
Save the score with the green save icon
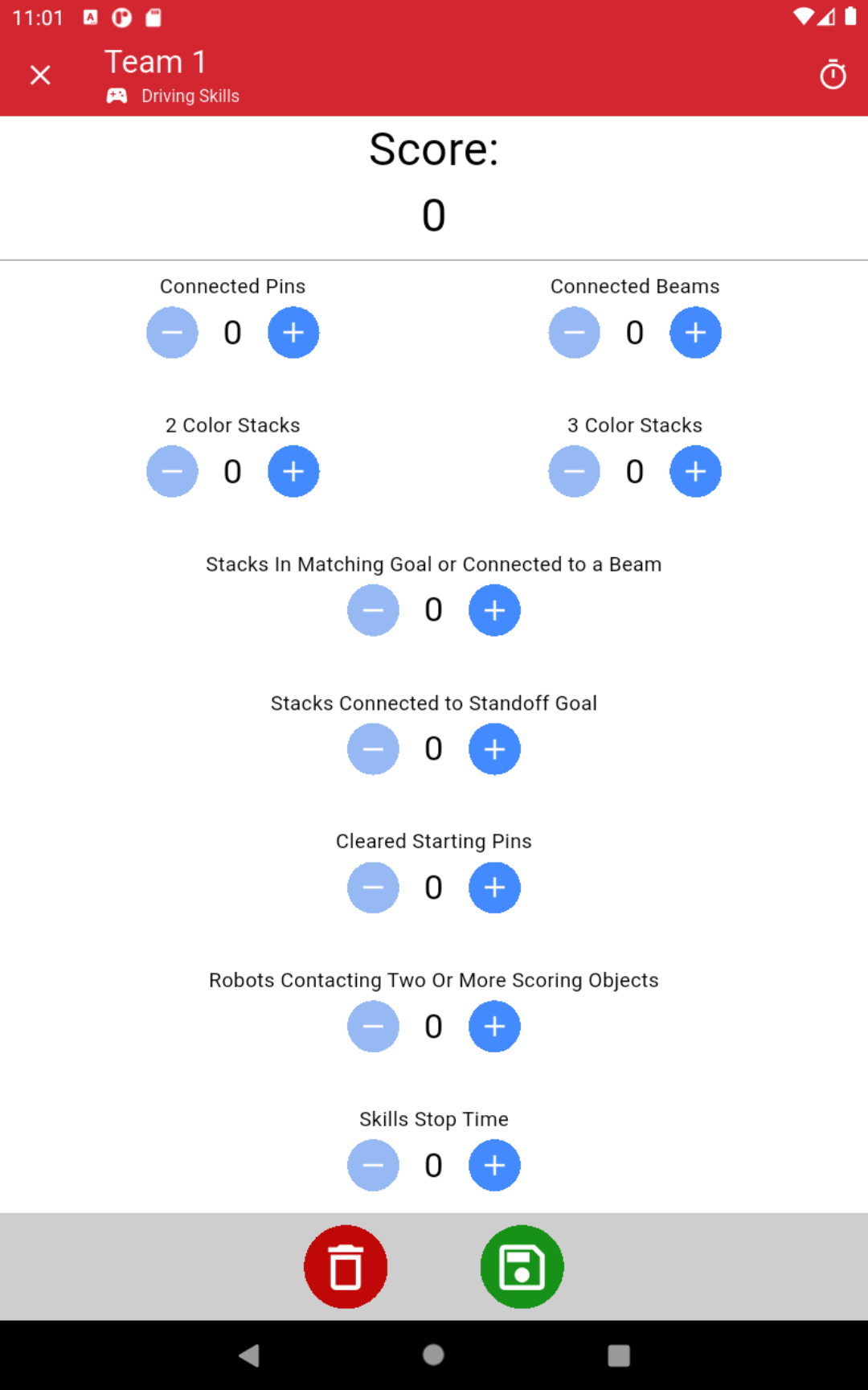522,1266
